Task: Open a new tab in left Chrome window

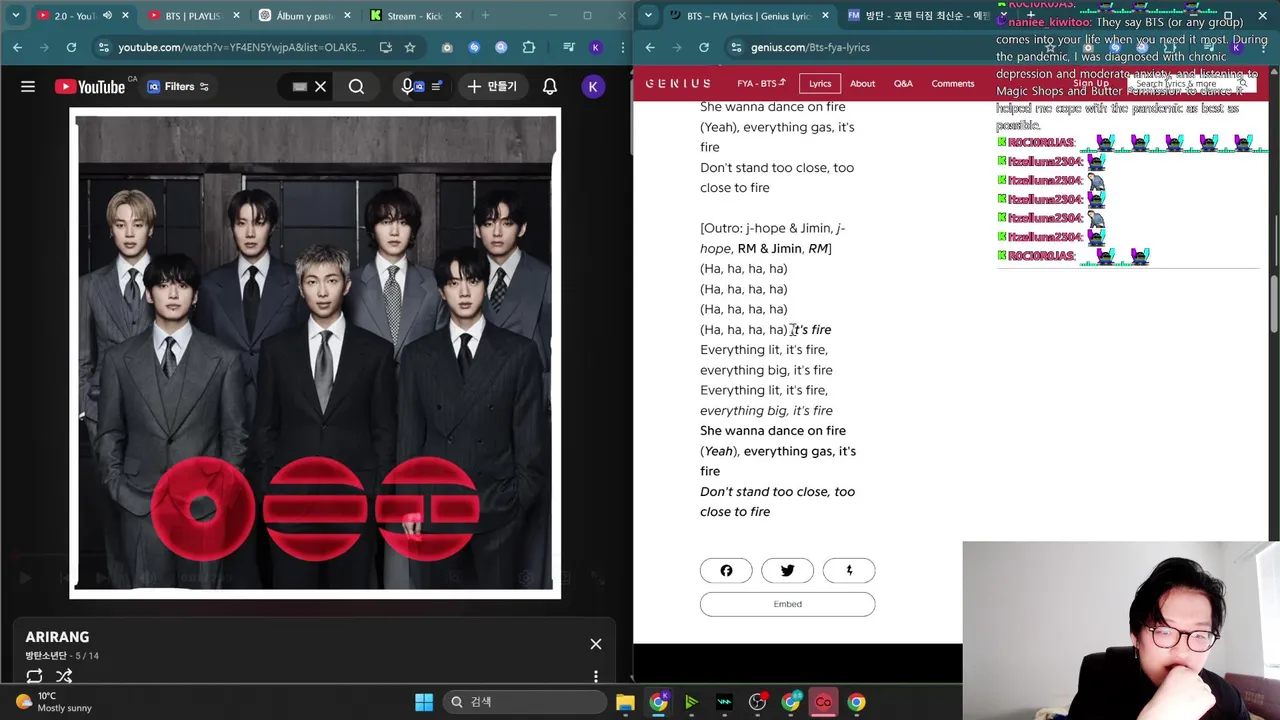Action: tap(485, 16)
